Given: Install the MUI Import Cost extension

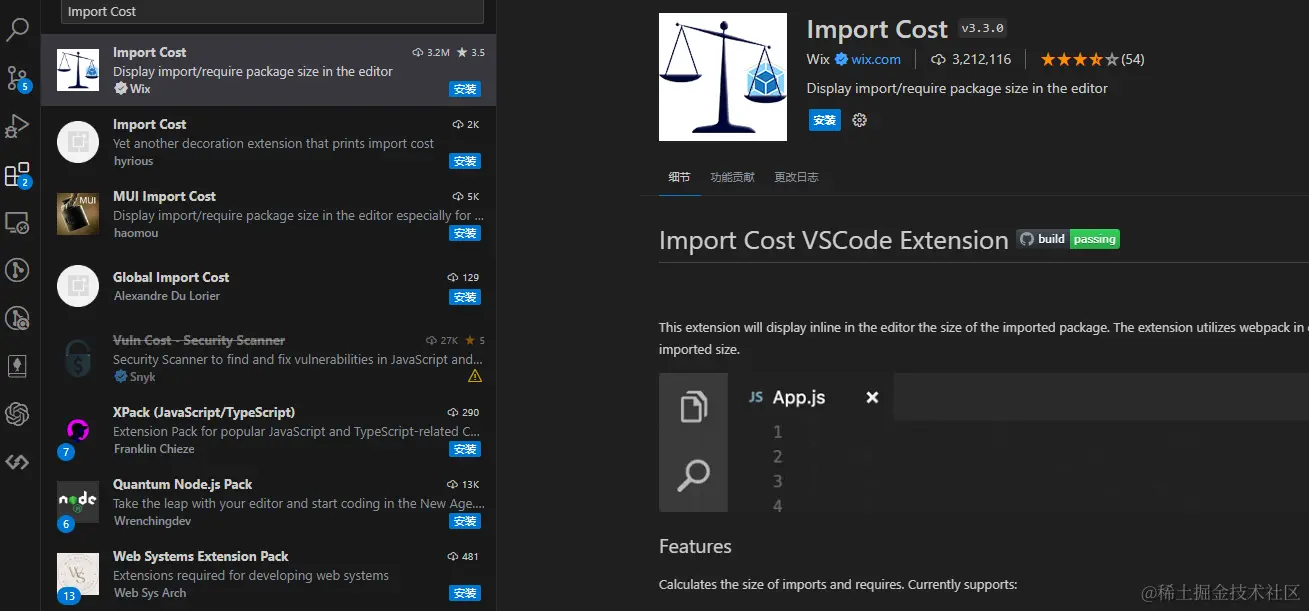Looking at the screenshot, I should pos(465,233).
